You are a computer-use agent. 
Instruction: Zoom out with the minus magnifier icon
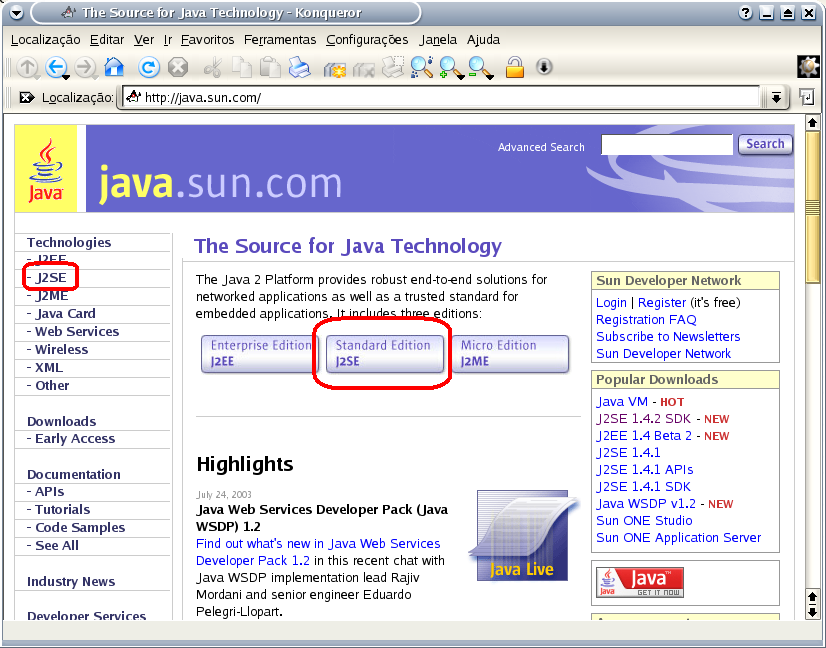point(481,67)
